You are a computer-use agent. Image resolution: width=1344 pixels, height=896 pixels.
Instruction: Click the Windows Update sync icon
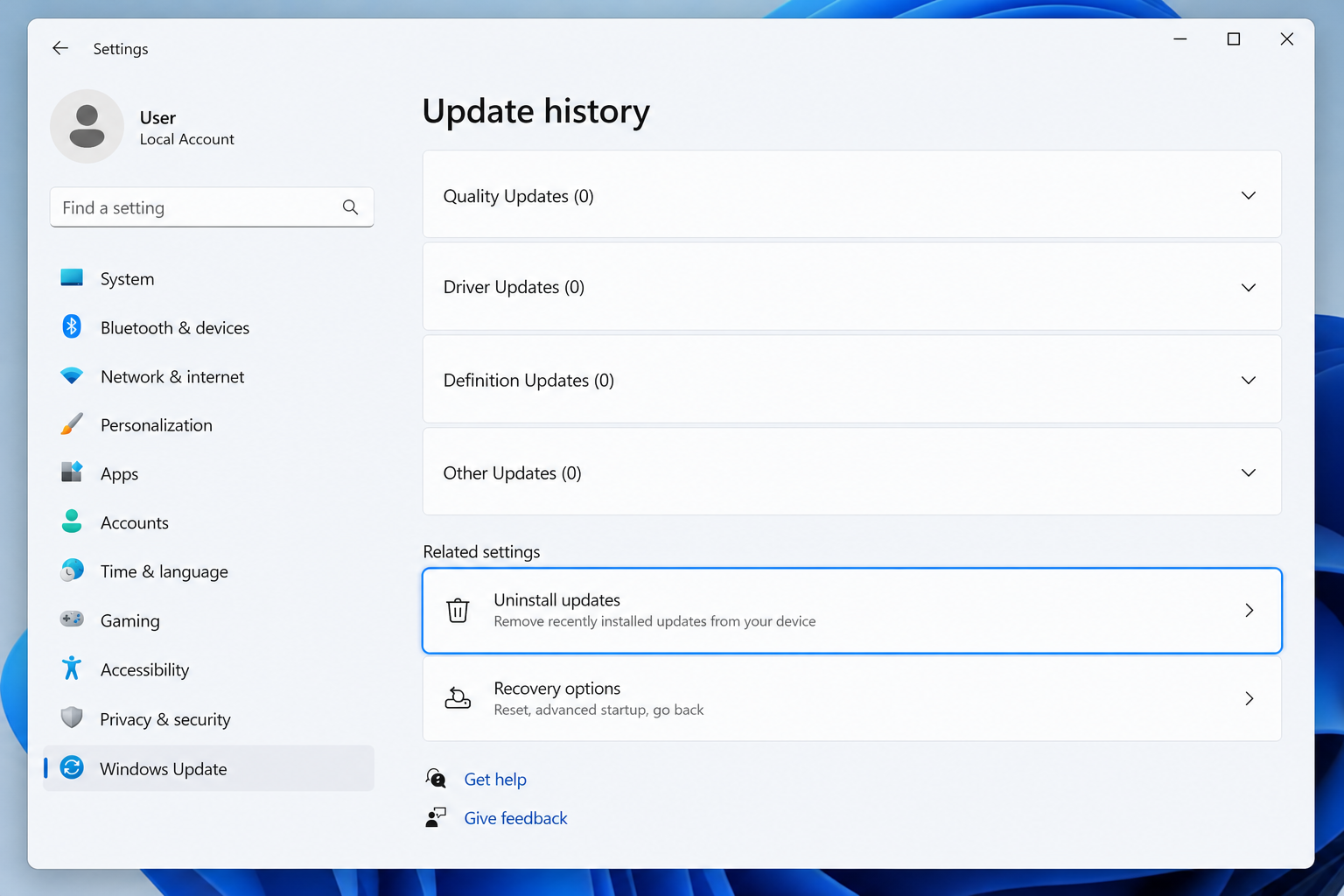(72, 768)
